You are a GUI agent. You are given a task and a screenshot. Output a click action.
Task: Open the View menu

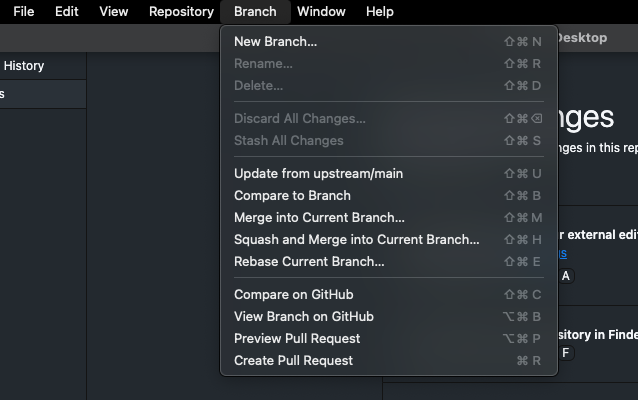[114, 11]
